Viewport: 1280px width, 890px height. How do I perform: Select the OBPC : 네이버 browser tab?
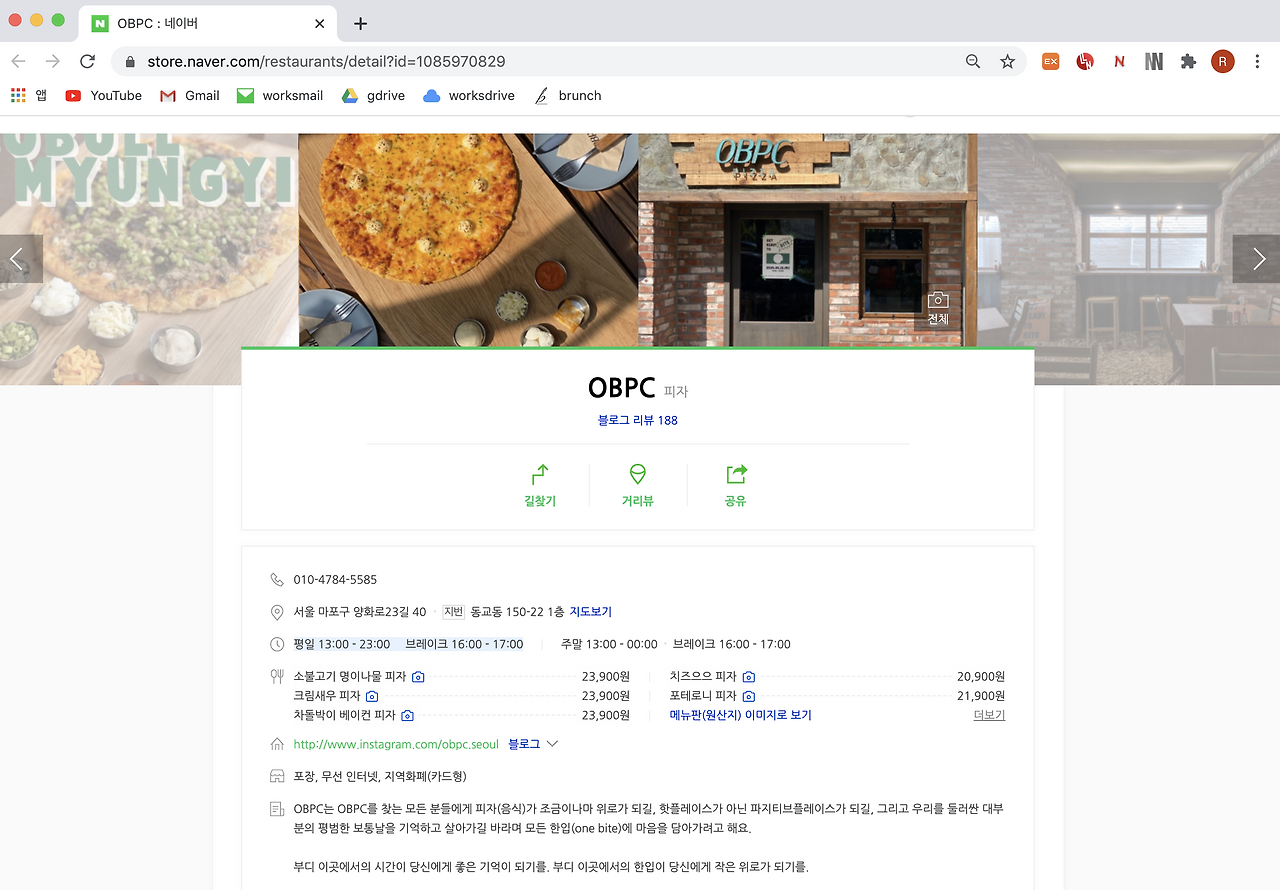[209, 23]
